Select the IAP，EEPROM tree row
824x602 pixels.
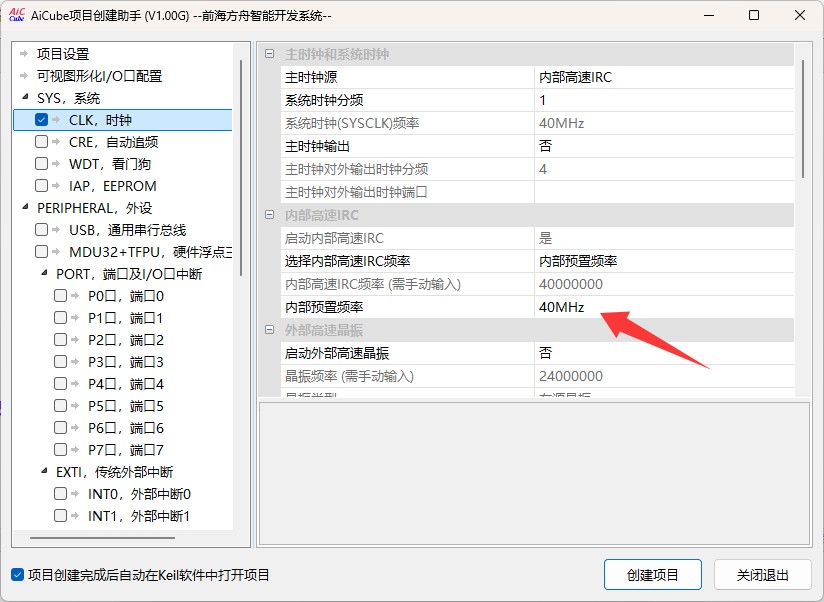click(x=112, y=186)
